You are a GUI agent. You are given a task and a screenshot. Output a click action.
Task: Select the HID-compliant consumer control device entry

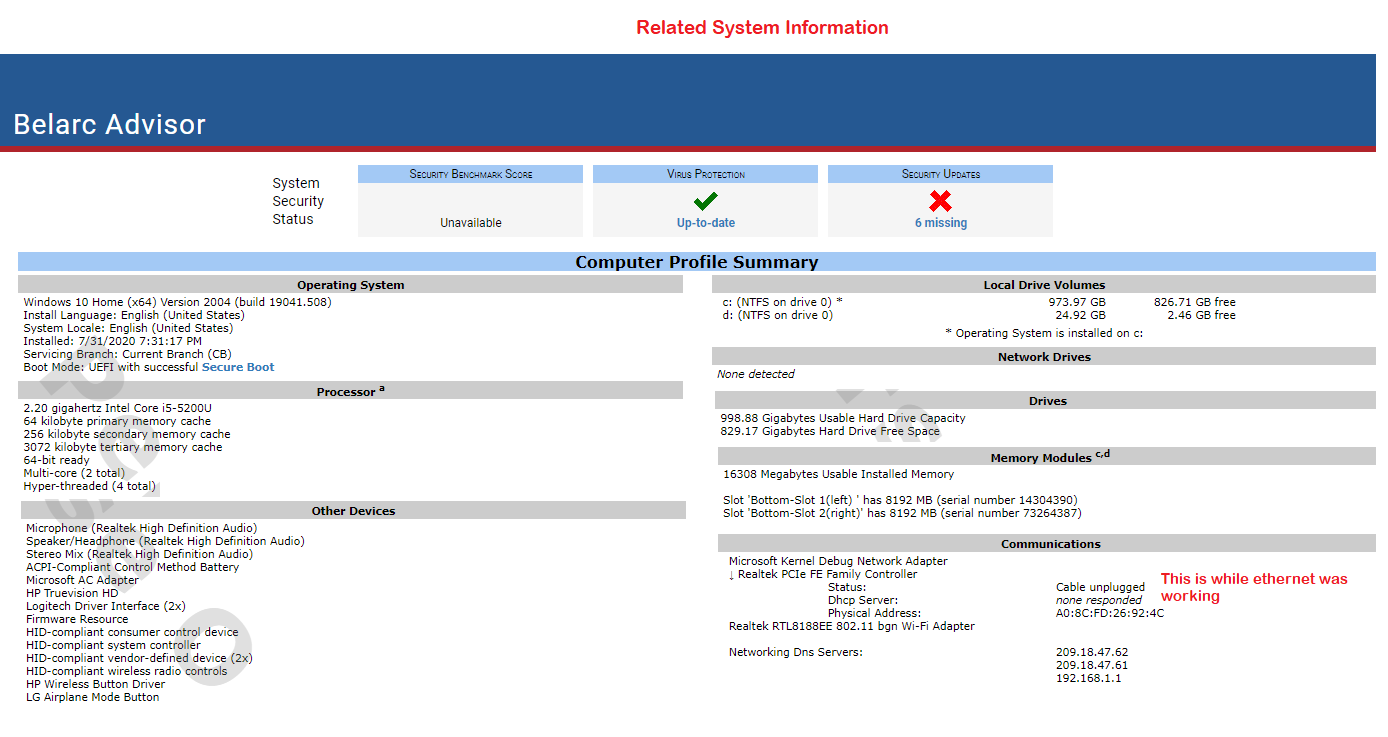click(x=132, y=632)
